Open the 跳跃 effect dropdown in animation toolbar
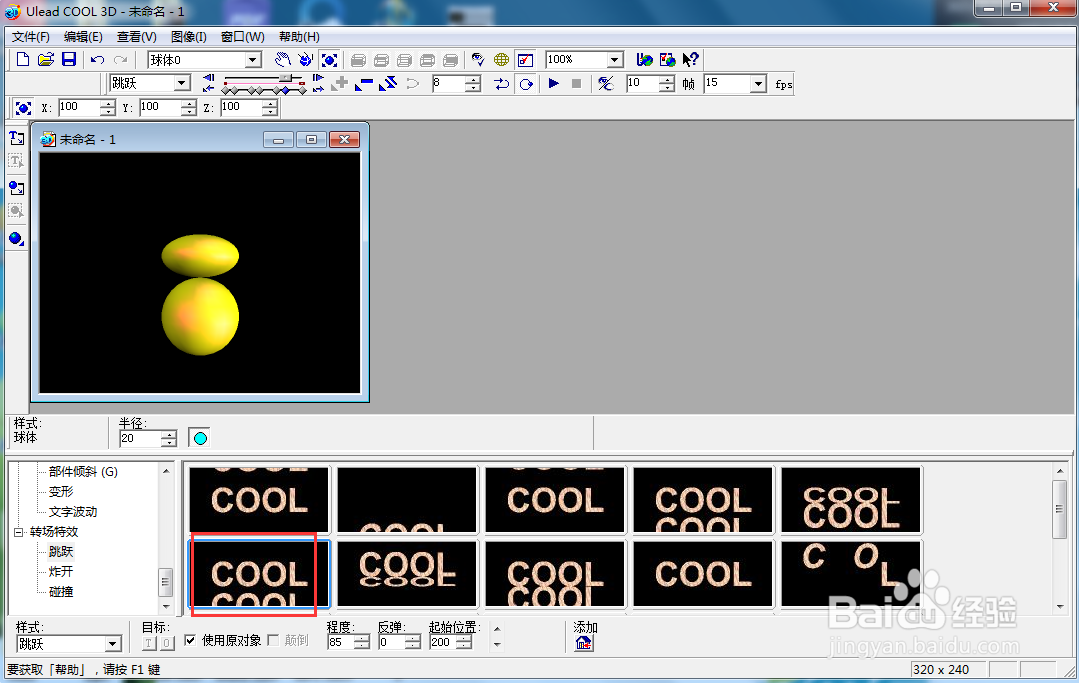This screenshot has height=683, width=1079. tap(182, 83)
